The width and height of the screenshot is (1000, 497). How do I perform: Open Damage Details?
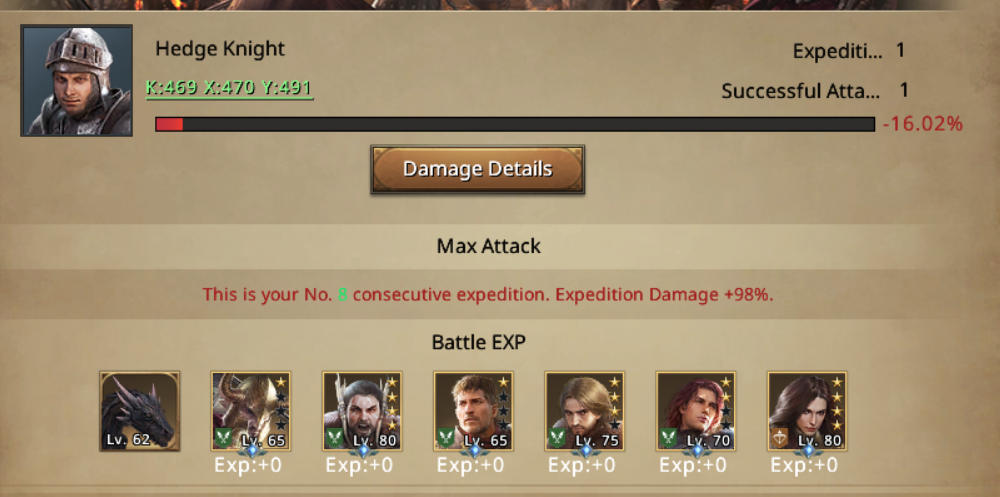pyautogui.click(x=478, y=169)
